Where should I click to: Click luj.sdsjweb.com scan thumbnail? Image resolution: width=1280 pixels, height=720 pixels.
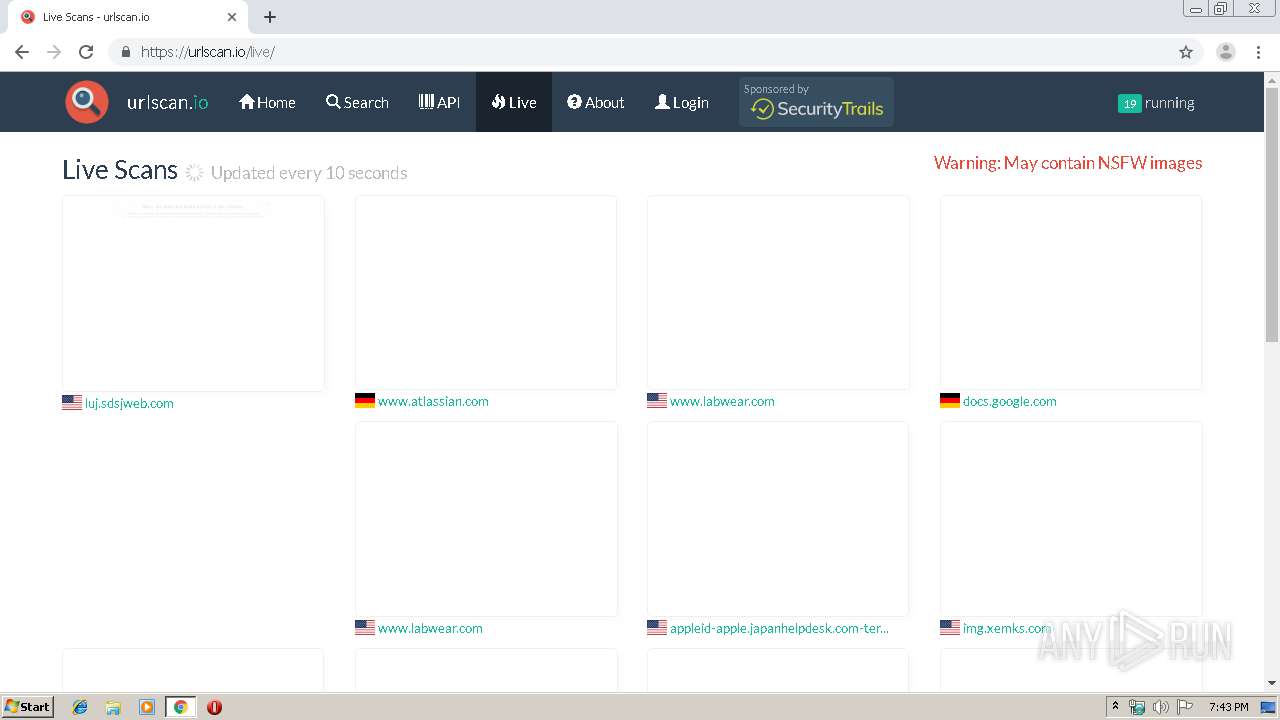pyautogui.click(x=193, y=293)
